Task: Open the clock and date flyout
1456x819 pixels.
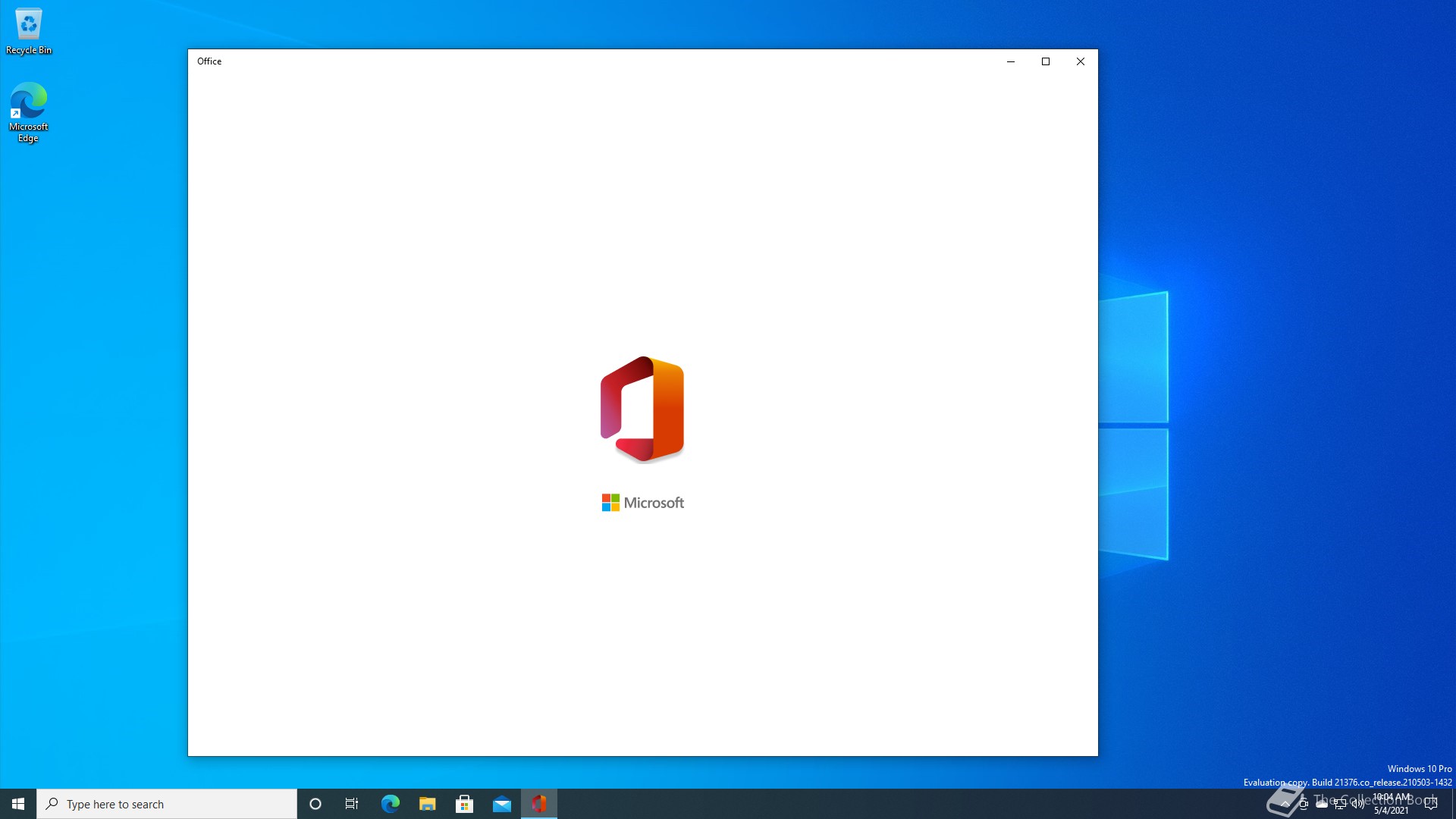Action: (x=1392, y=804)
